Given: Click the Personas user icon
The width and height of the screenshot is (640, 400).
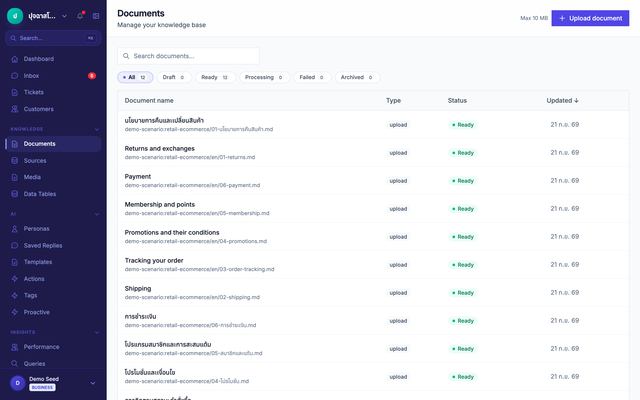Looking at the screenshot, I should pyautogui.click(x=15, y=229).
